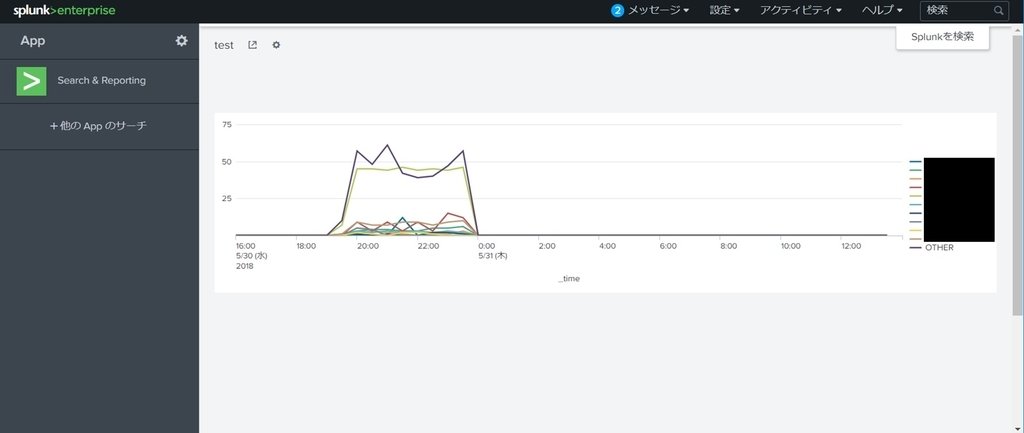Open the App management gear icon
1024x433 pixels.
pos(181,41)
